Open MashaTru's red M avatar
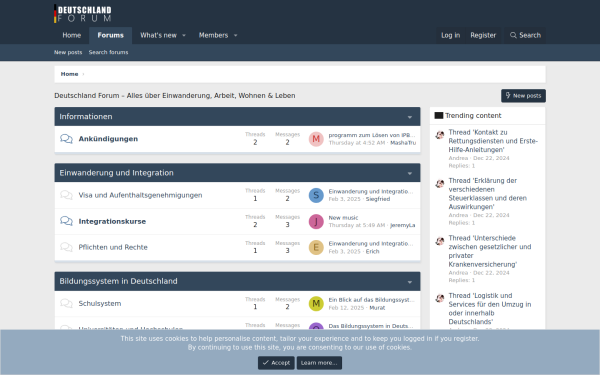 [x=316, y=139]
